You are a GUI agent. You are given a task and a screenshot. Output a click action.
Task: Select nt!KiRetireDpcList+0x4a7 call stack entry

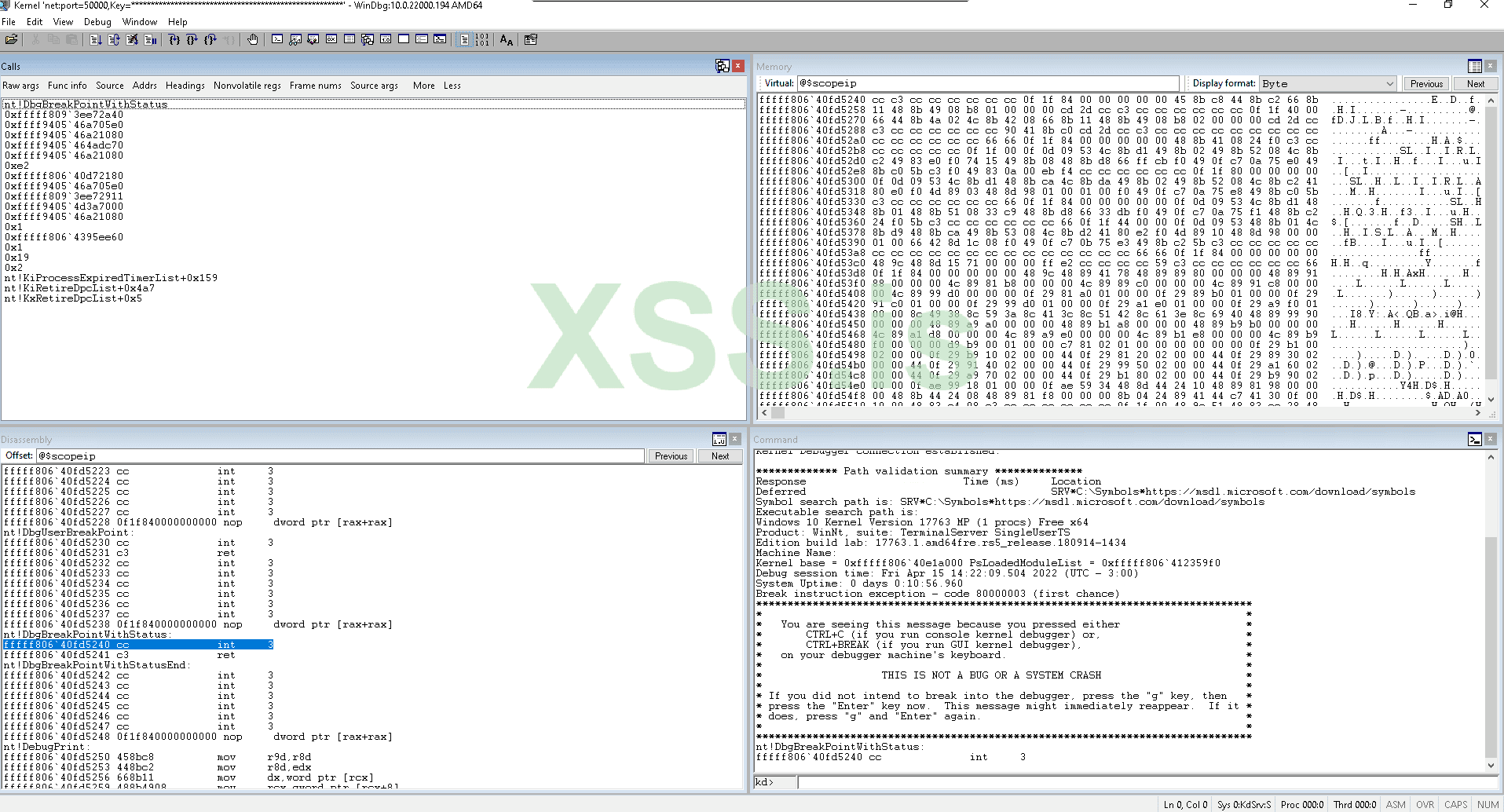(x=79, y=288)
